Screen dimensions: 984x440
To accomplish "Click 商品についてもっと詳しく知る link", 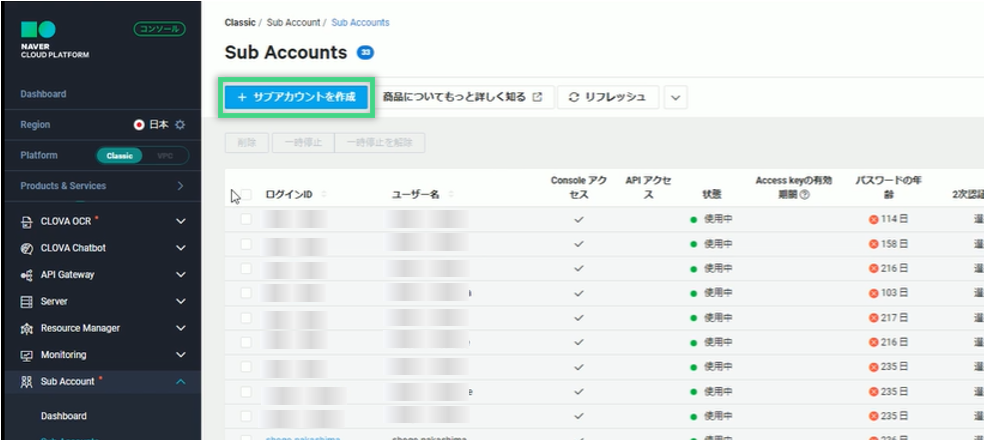I will (x=467, y=97).
